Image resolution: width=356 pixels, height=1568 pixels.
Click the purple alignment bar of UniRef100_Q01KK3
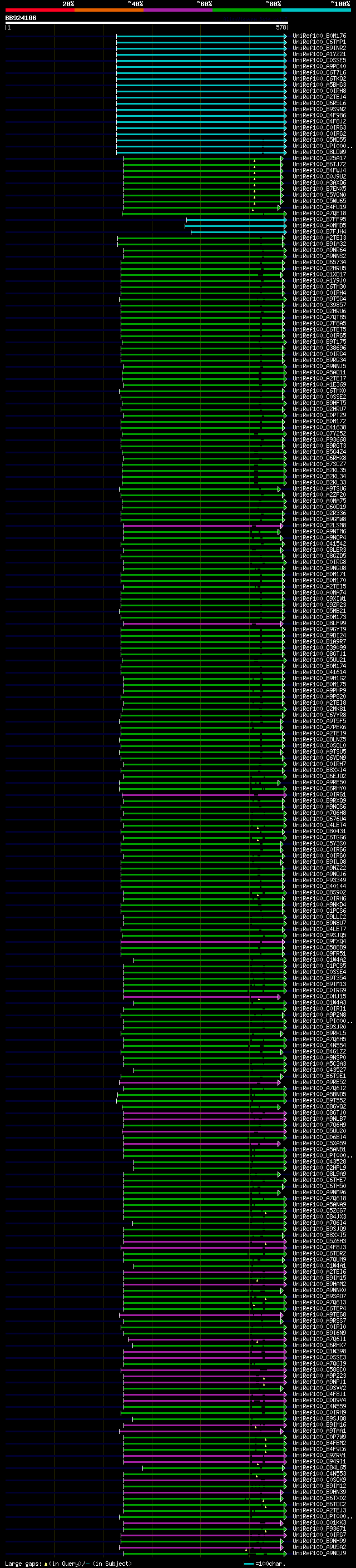[x=202, y=1522]
